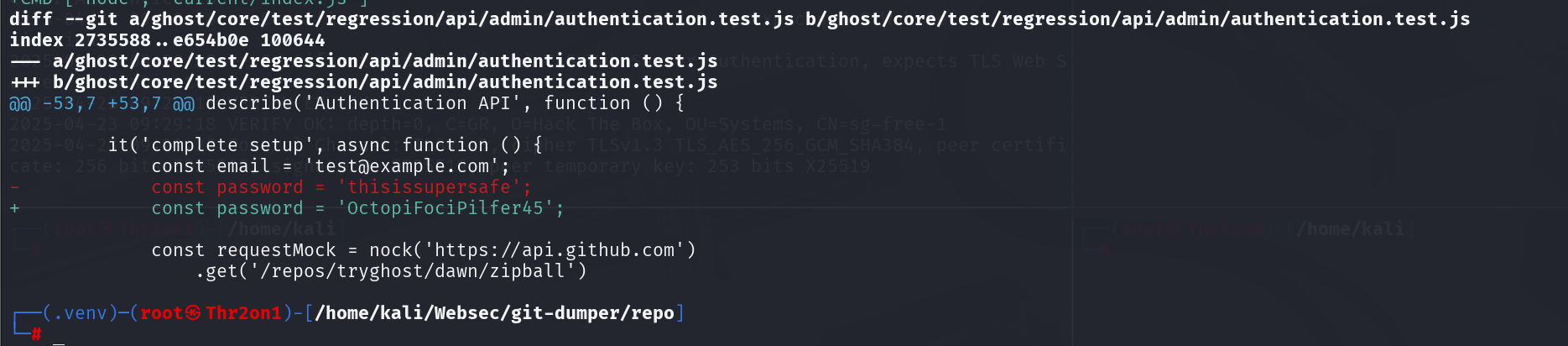The width and height of the screenshot is (1568, 346).
Task: Click the green plus diff marker
Action: 14,208
